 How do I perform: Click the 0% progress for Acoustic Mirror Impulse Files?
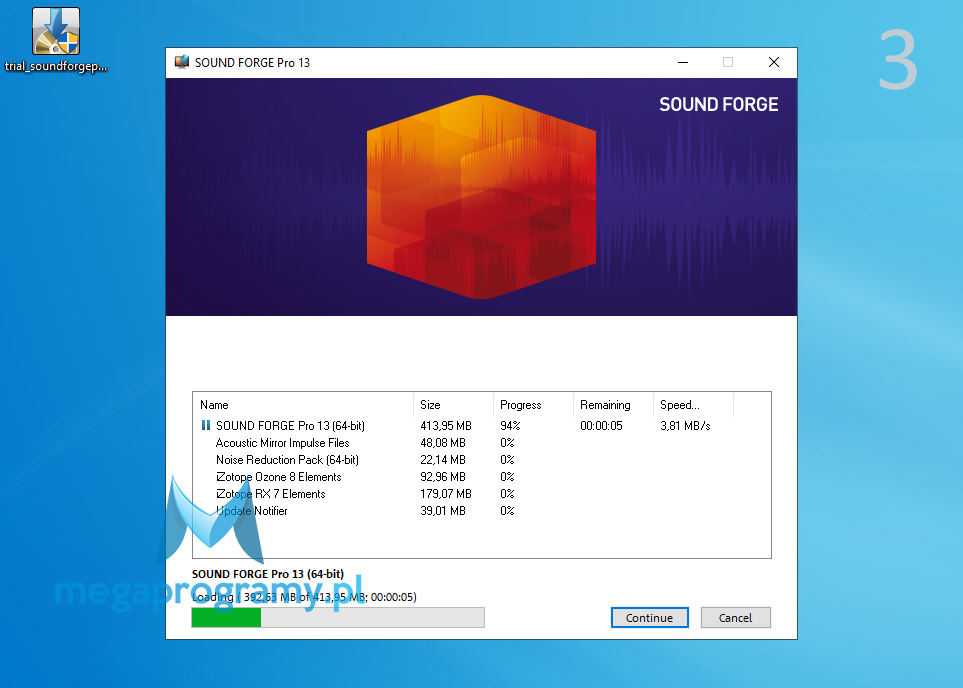click(507, 442)
